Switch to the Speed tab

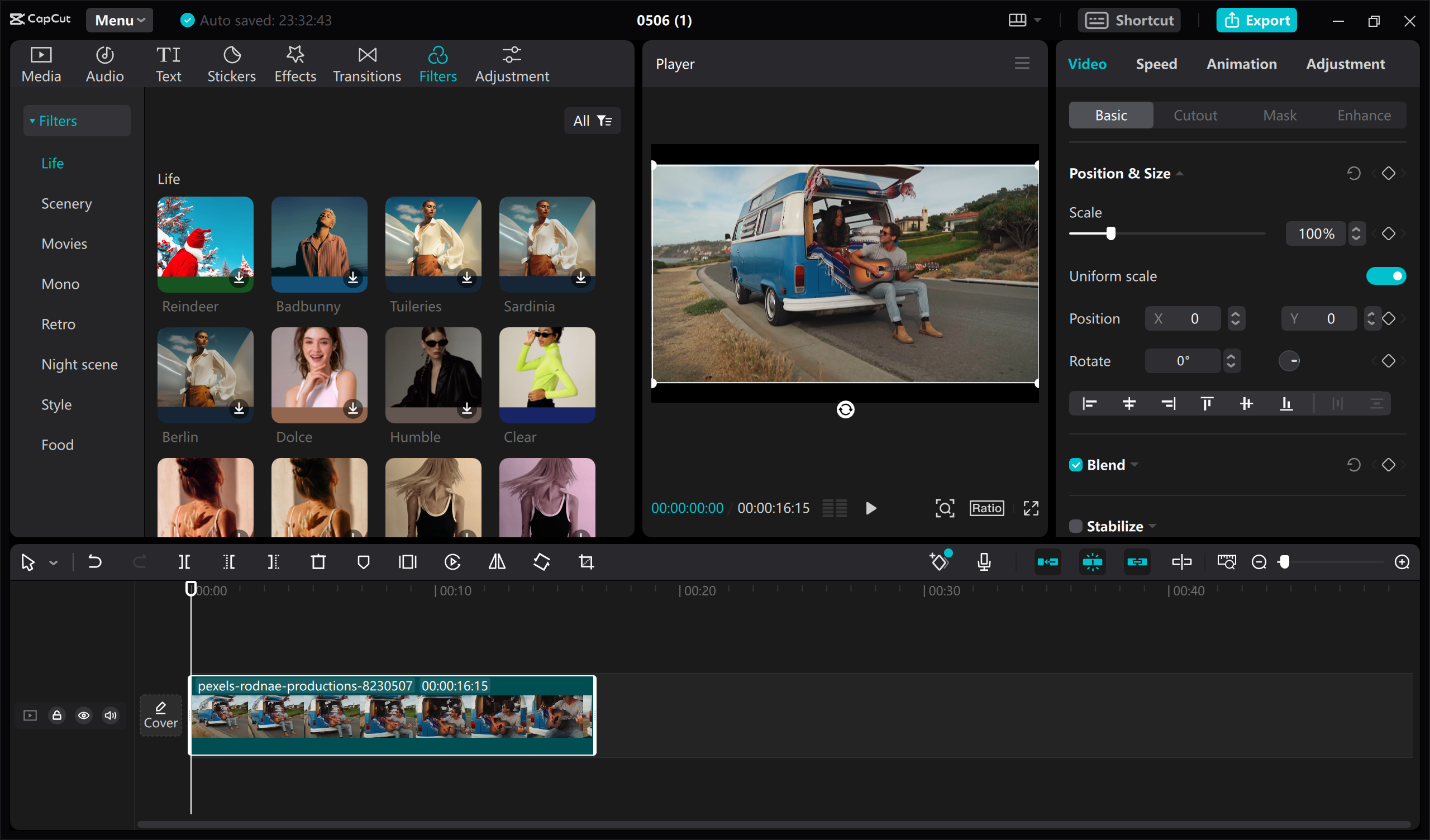1156,64
